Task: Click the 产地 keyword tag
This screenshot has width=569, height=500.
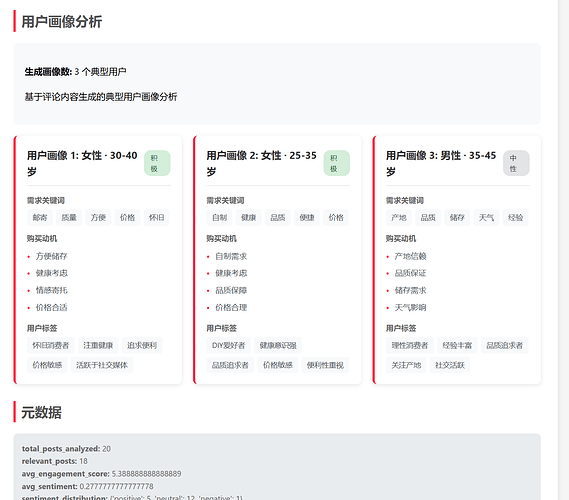Action: pyautogui.click(x=399, y=218)
